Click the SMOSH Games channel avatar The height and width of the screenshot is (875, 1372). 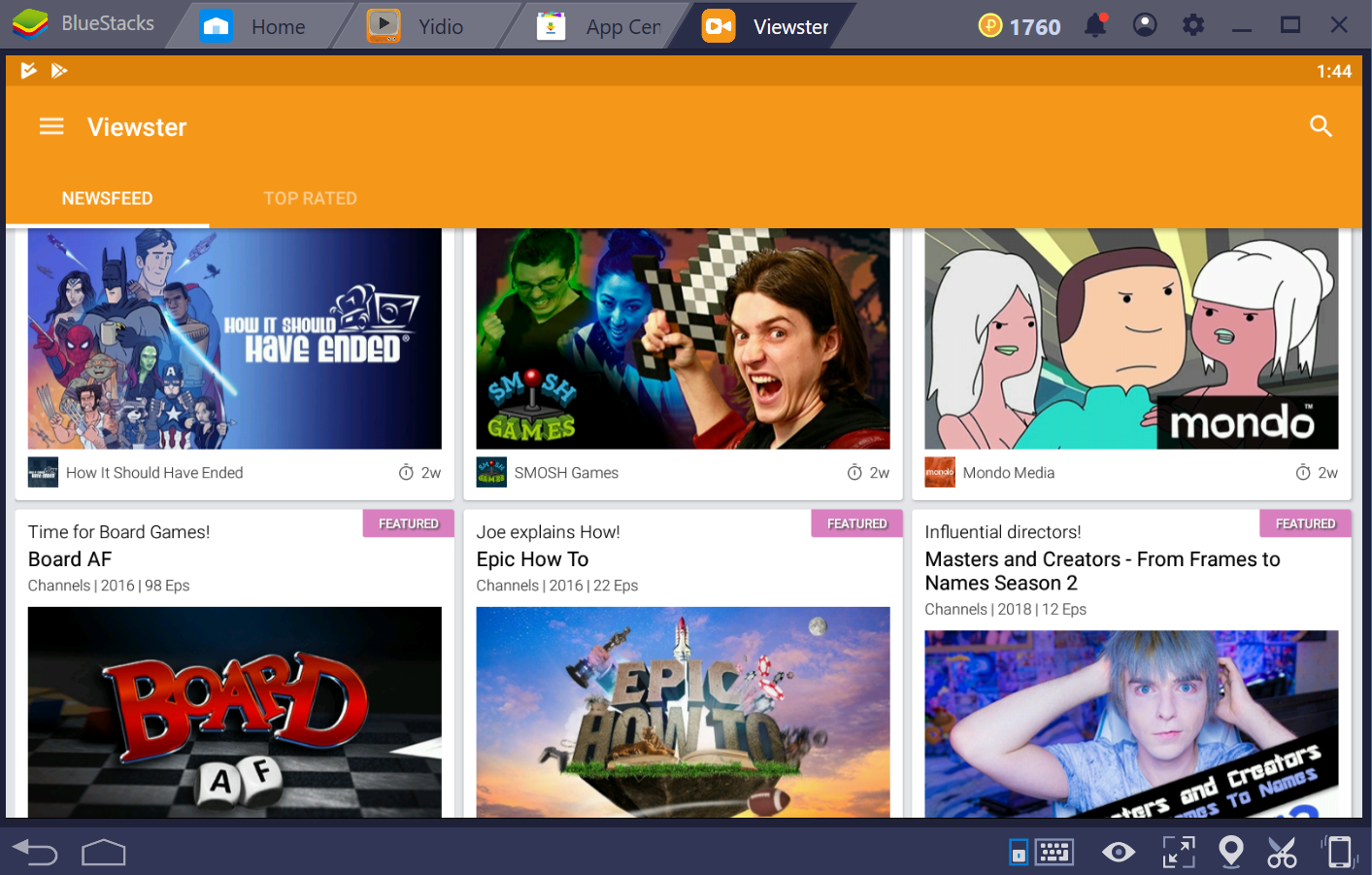click(491, 473)
